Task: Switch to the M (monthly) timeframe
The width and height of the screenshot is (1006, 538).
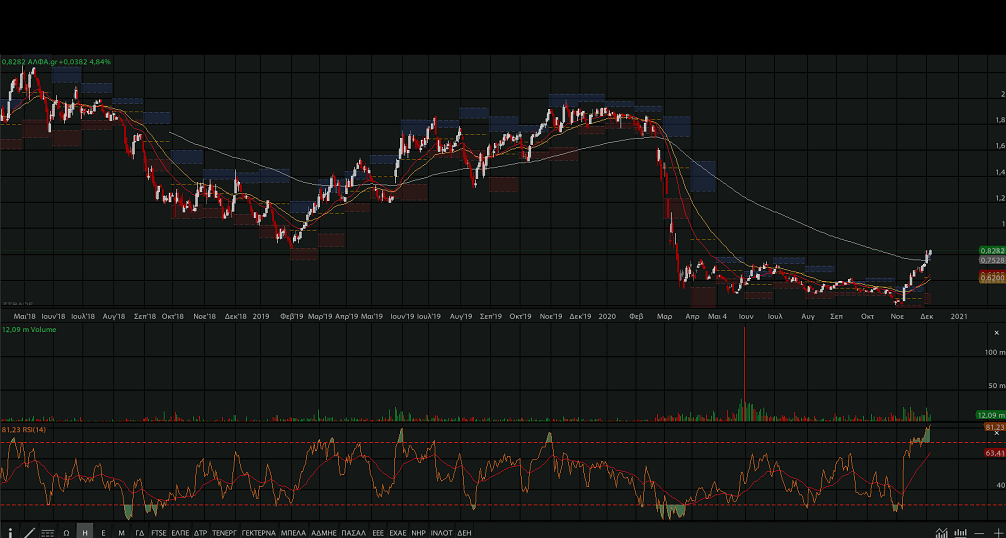Action: click(x=121, y=532)
